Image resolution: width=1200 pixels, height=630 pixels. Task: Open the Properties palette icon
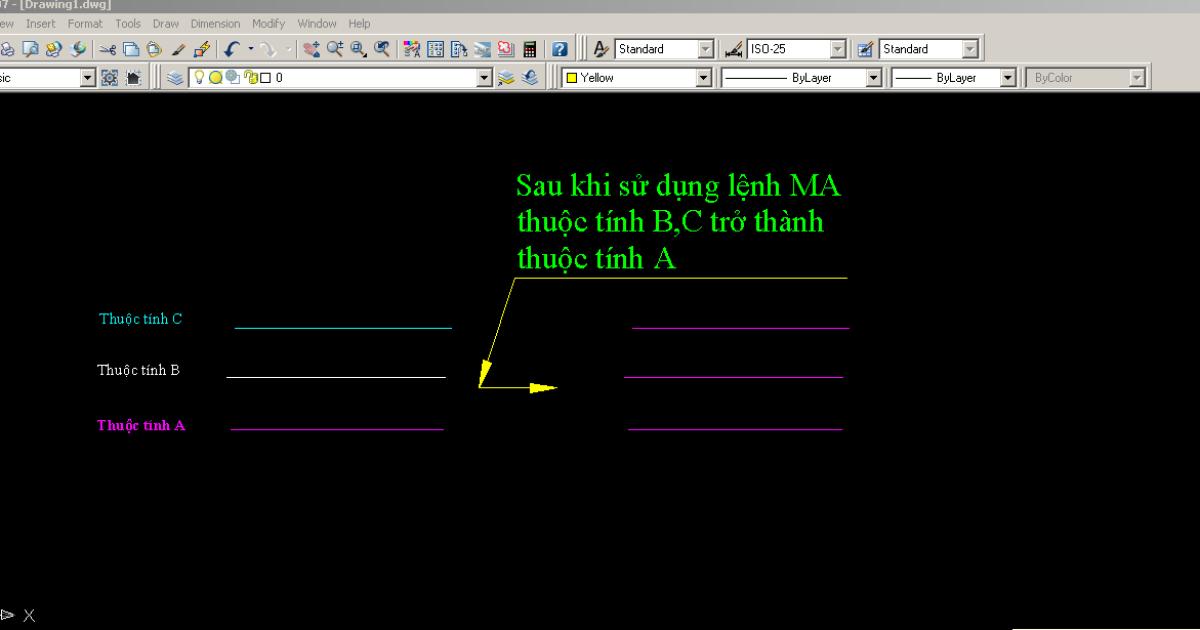(x=412, y=48)
